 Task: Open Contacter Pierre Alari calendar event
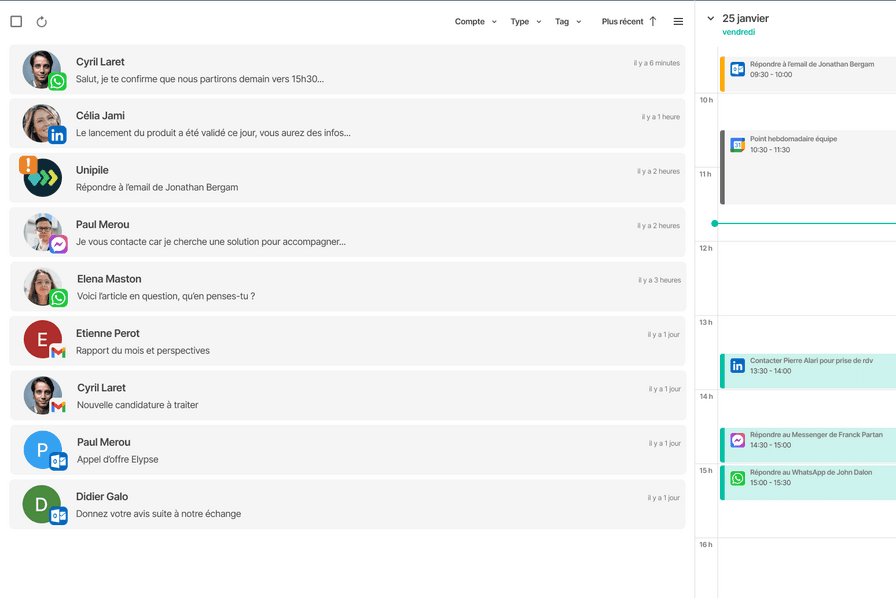point(810,366)
